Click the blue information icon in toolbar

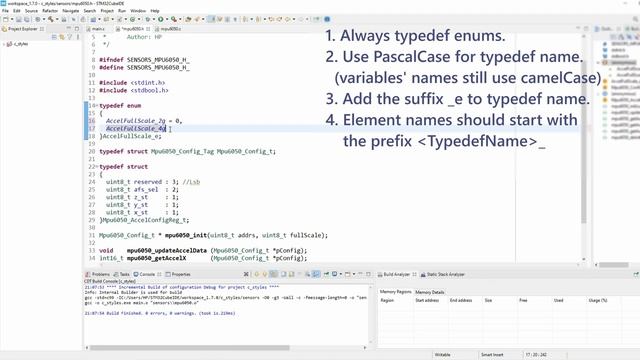tap(327, 19)
